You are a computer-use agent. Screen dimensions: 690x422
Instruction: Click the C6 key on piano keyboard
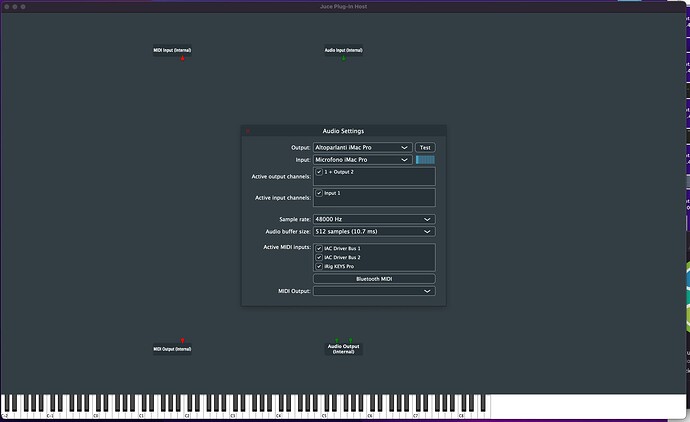coord(371,415)
